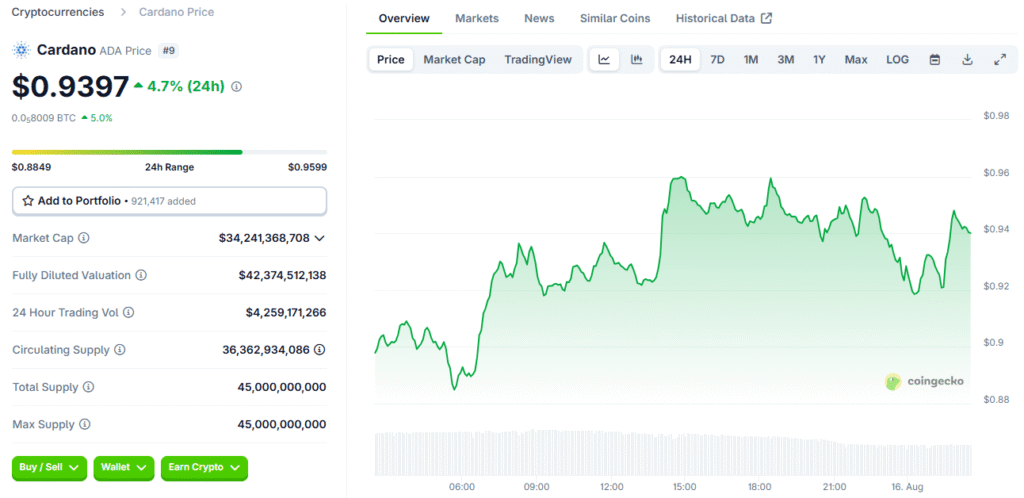1024x498 pixels.
Task: Open info icon next to 36,362,934,086 value
Action: tap(319, 350)
